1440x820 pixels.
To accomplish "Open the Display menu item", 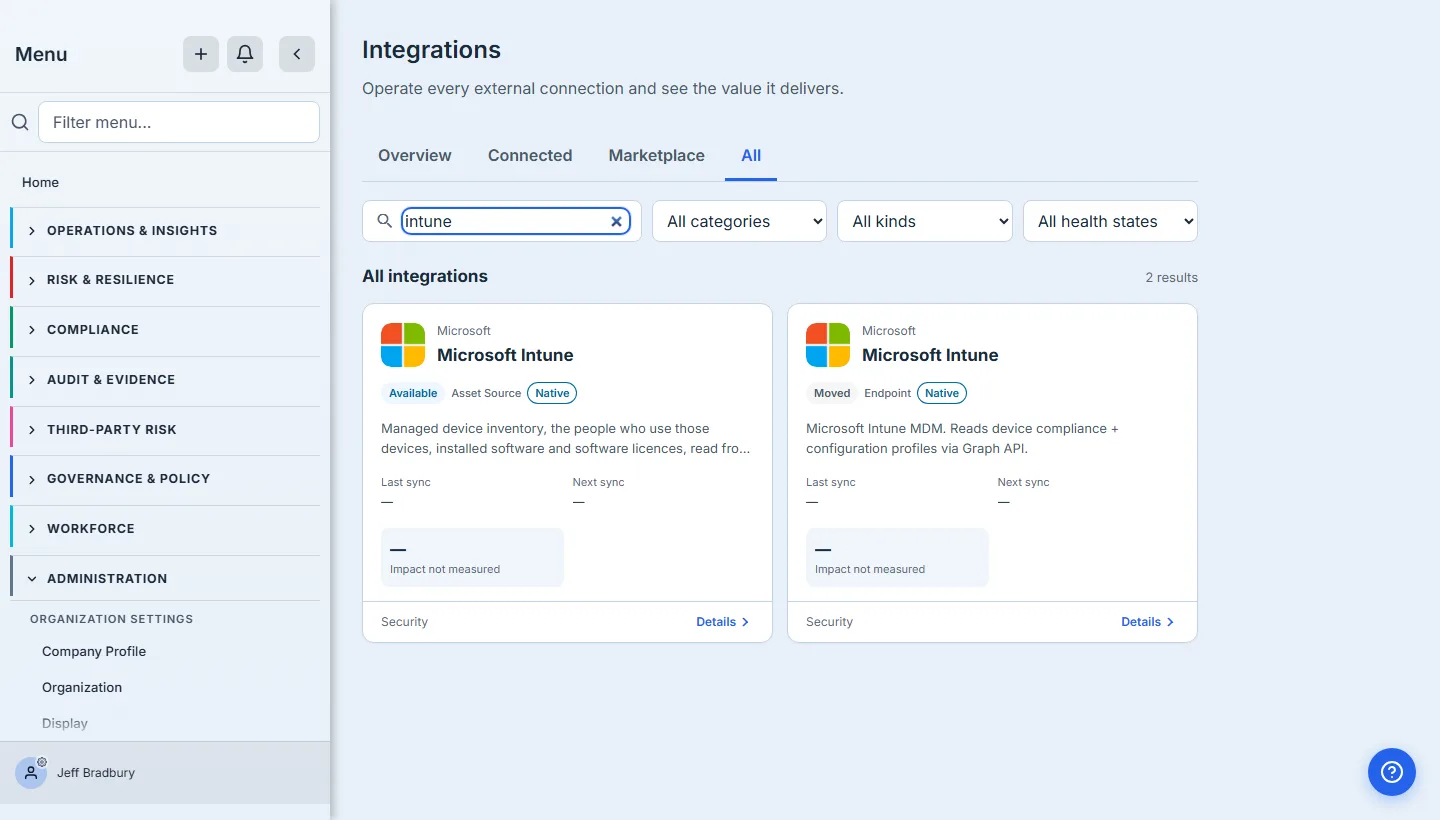I will click(x=65, y=723).
